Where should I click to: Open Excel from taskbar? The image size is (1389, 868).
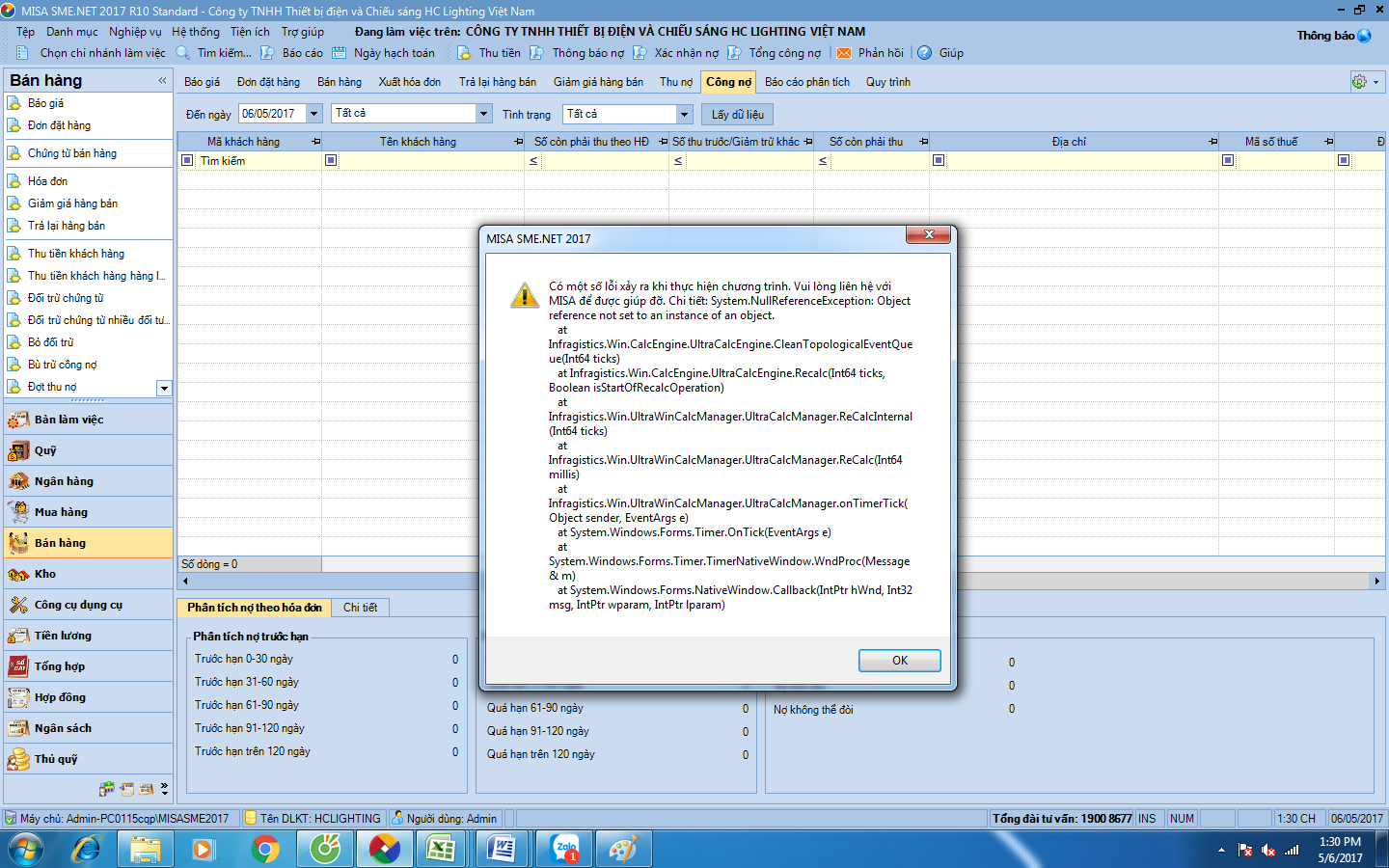(441, 850)
